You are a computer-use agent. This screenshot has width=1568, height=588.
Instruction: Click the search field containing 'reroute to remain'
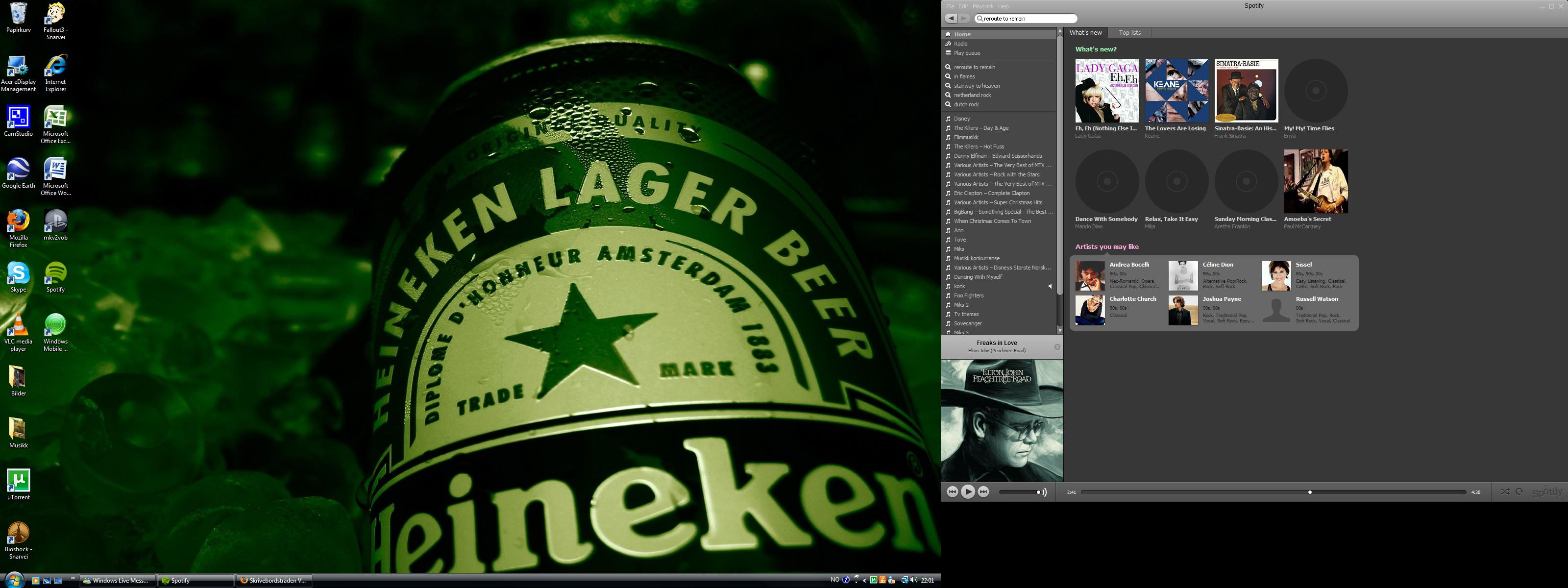(x=1026, y=18)
